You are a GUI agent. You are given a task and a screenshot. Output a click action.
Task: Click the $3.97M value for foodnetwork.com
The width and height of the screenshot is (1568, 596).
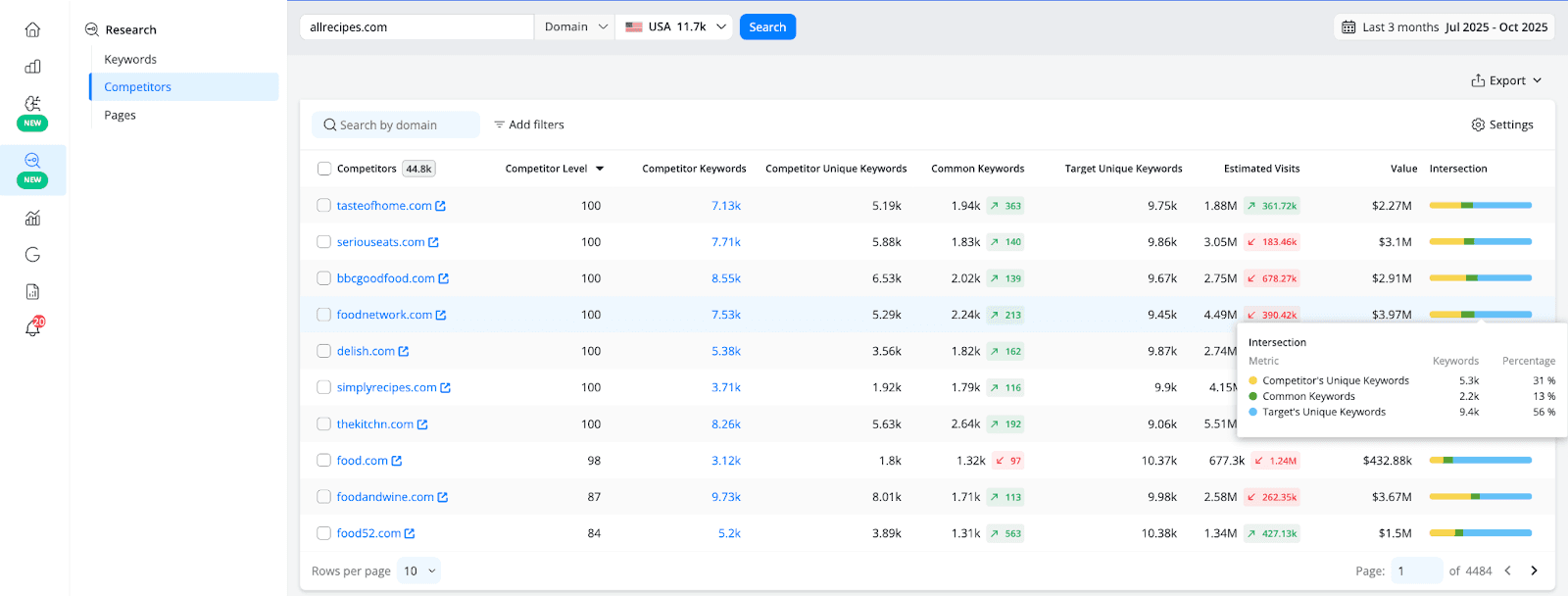coord(1392,315)
